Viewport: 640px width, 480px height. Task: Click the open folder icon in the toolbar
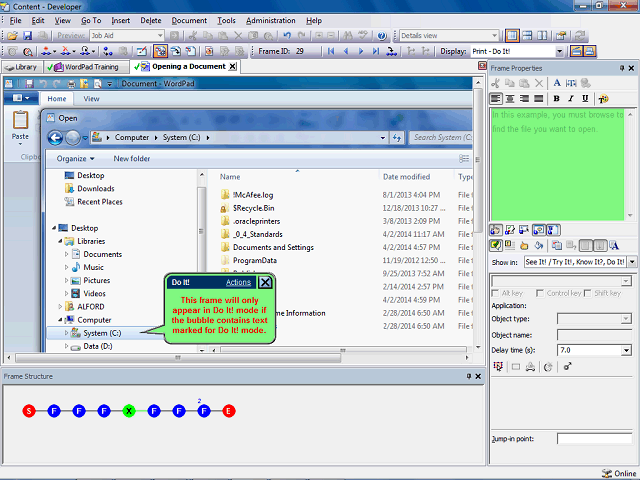13,36
